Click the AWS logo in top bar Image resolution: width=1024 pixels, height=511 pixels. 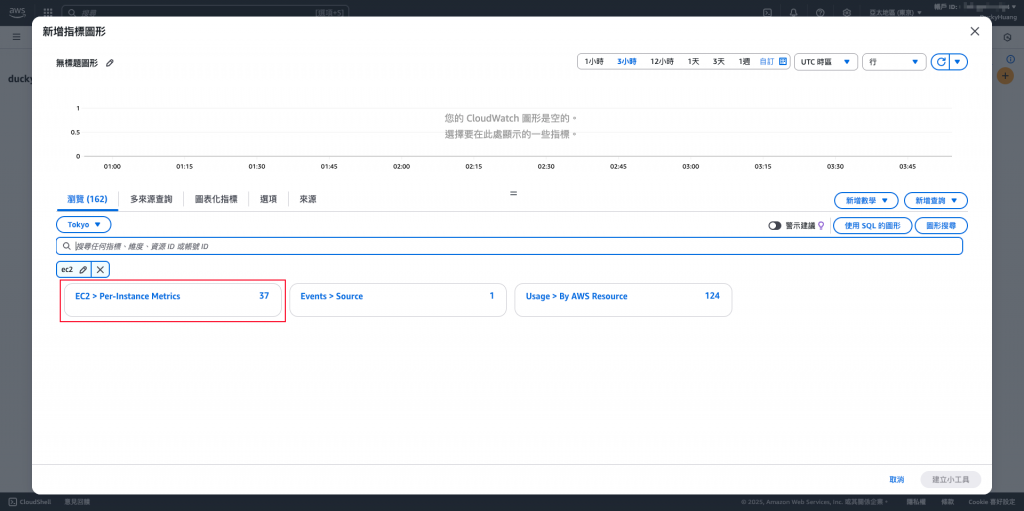17,12
